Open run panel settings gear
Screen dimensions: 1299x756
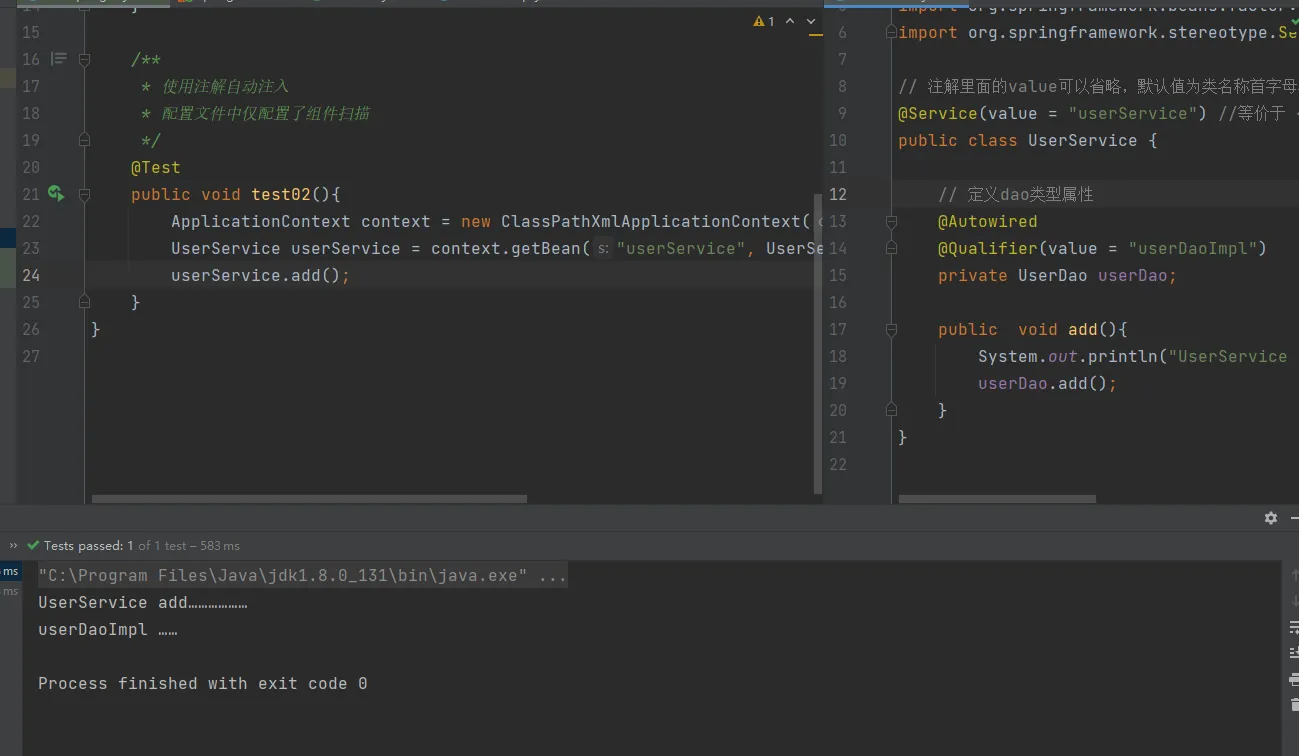[x=1271, y=518]
